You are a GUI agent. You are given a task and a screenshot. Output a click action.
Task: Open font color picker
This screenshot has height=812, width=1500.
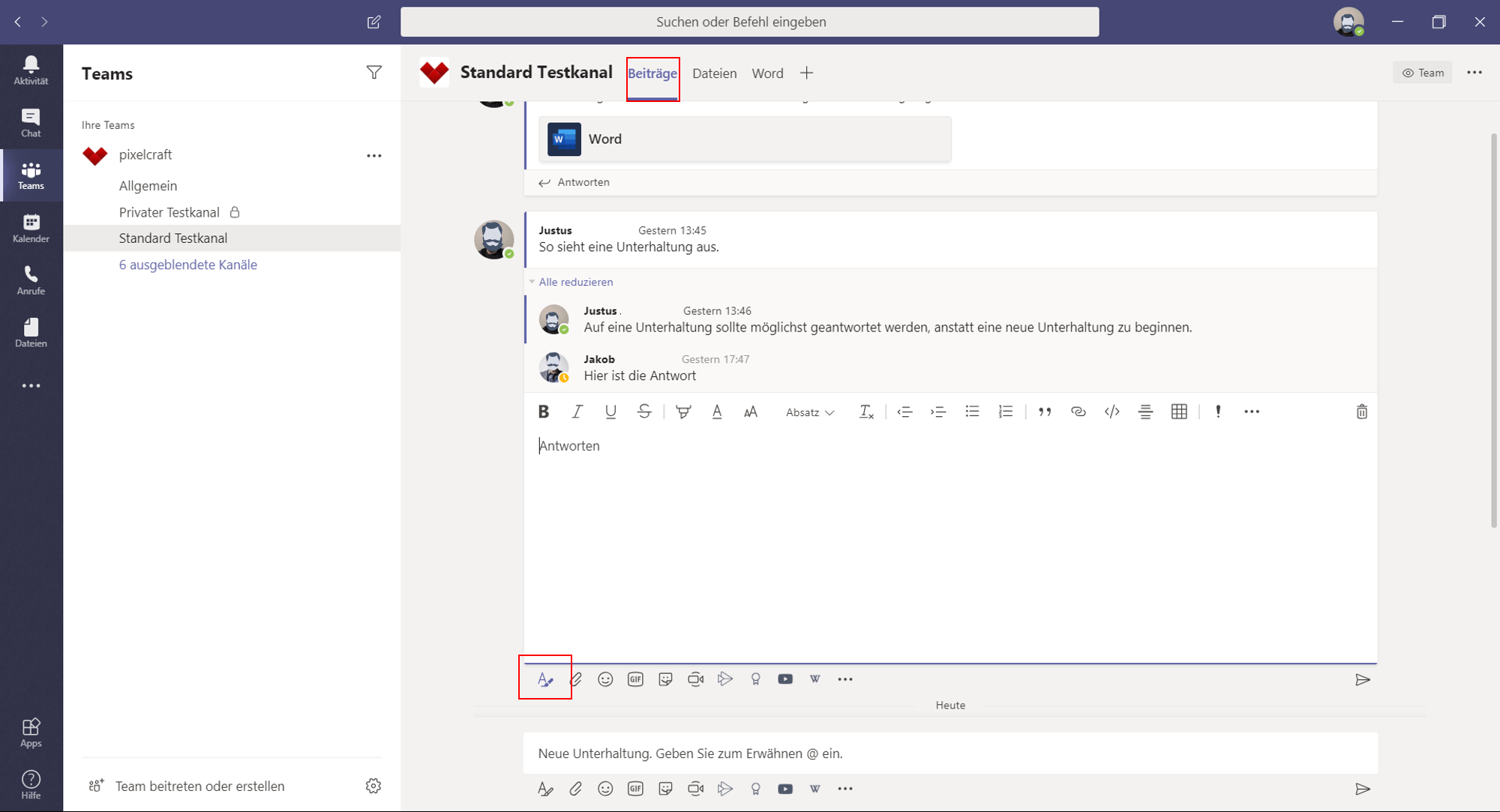point(717,412)
